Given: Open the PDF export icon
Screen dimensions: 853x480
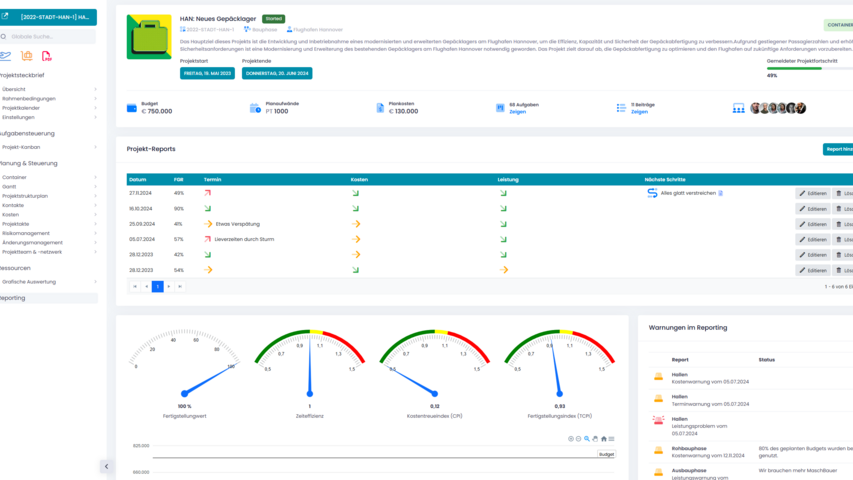Looking at the screenshot, I should tap(46, 57).
